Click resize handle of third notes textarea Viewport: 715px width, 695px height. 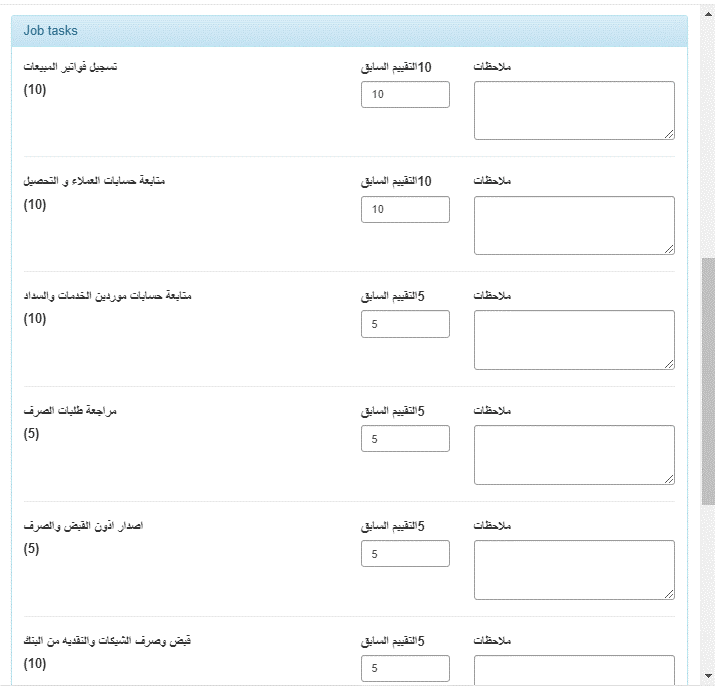point(669,364)
